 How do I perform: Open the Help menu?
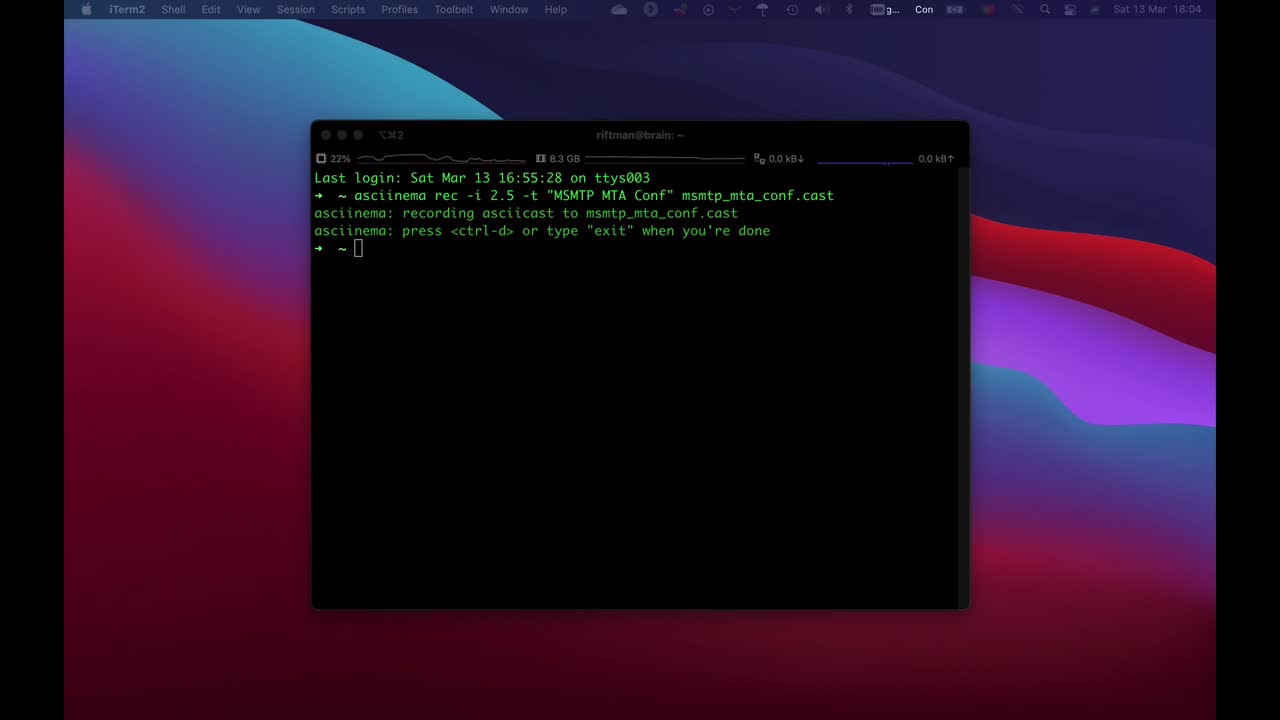tap(555, 9)
